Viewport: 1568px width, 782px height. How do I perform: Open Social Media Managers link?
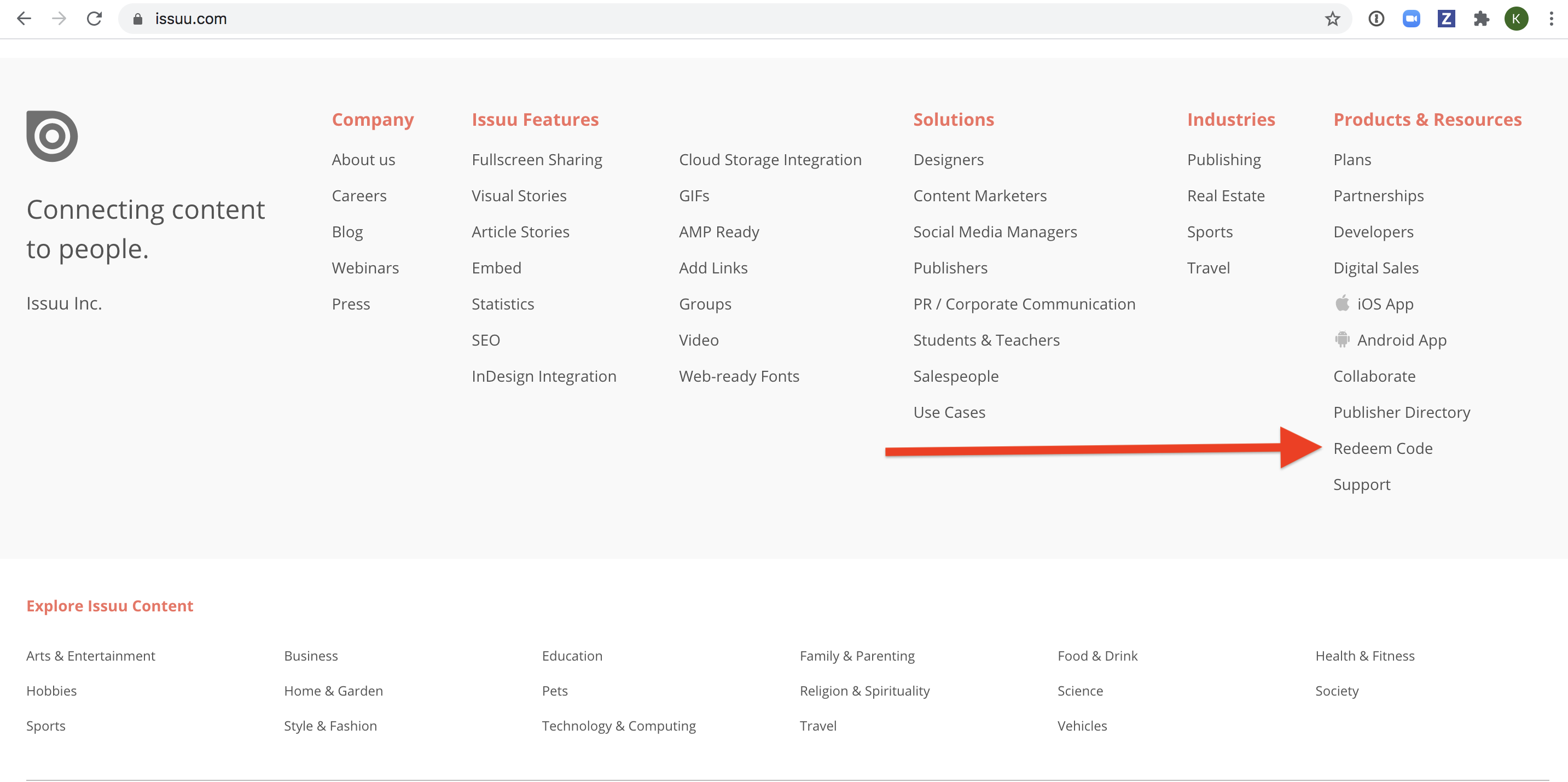pos(995,231)
